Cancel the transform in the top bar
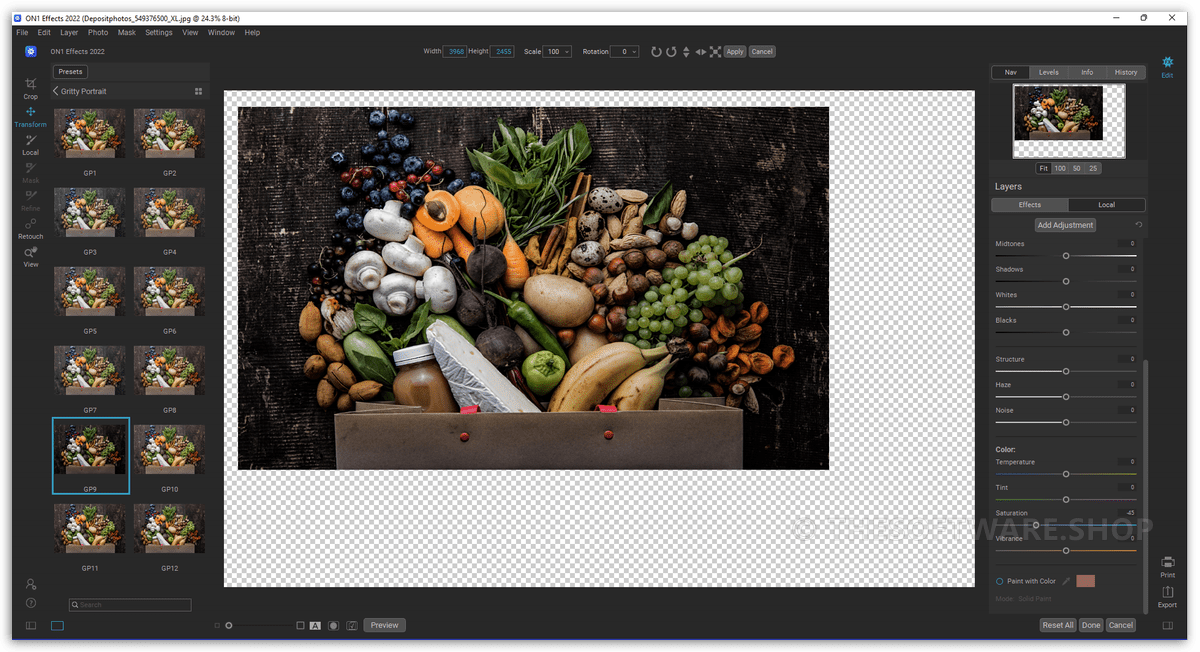The height and width of the screenshot is (652, 1200). pos(762,51)
